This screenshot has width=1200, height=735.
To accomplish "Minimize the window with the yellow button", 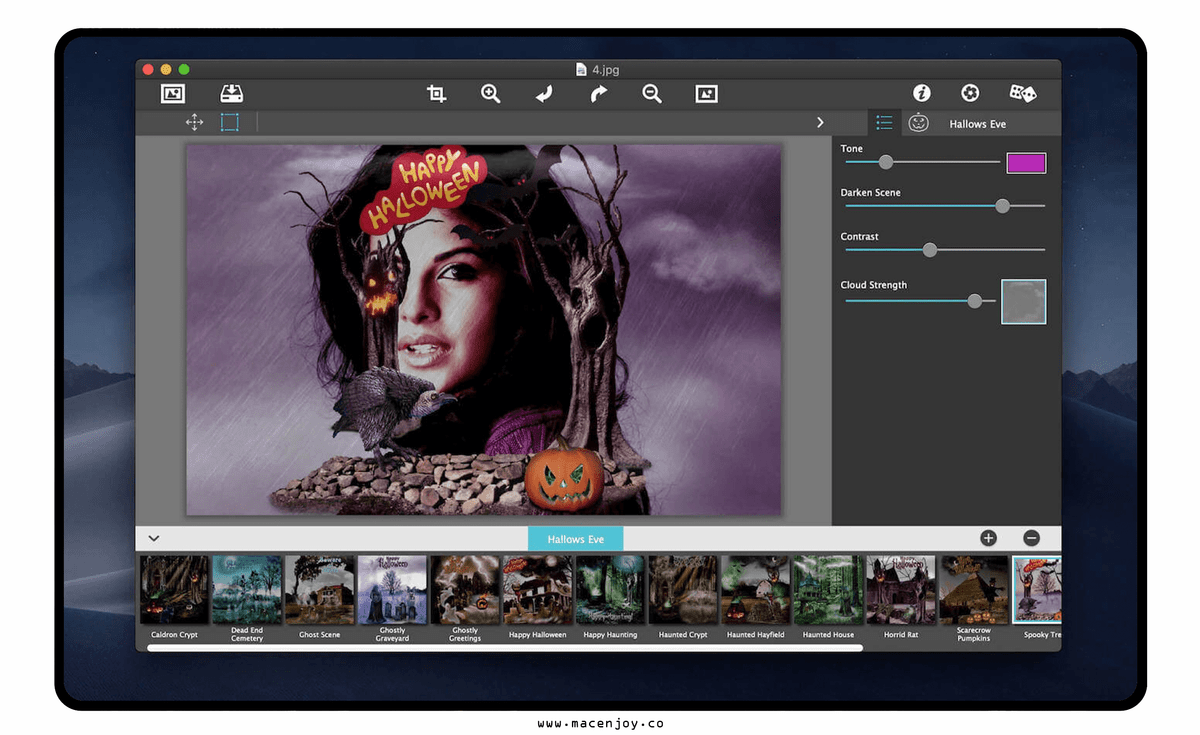I will coord(166,69).
